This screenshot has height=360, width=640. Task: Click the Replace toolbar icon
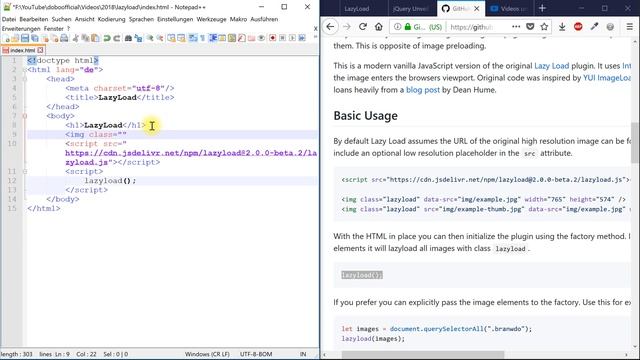pyautogui.click(x=139, y=38)
